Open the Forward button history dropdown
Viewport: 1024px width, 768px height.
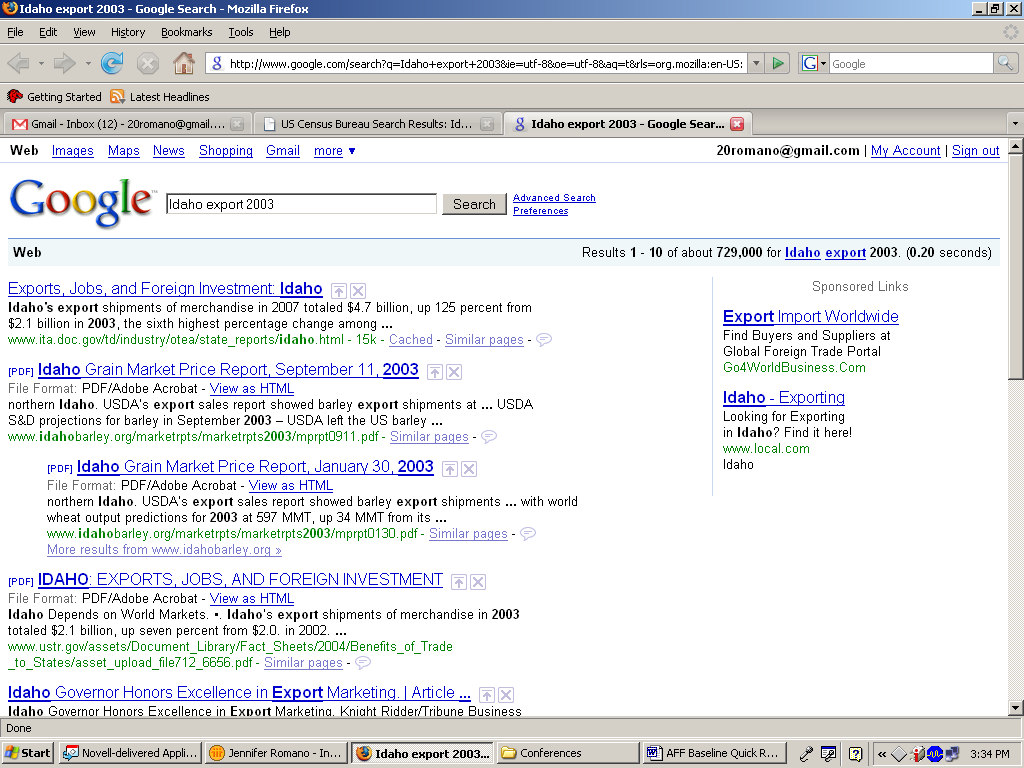tap(88, 63)
